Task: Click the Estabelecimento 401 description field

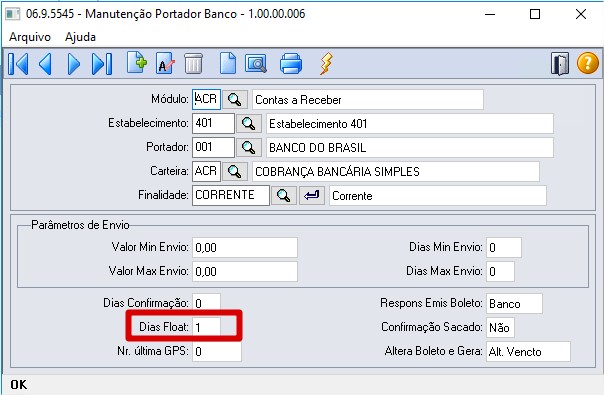Action: tap(410, 124)
